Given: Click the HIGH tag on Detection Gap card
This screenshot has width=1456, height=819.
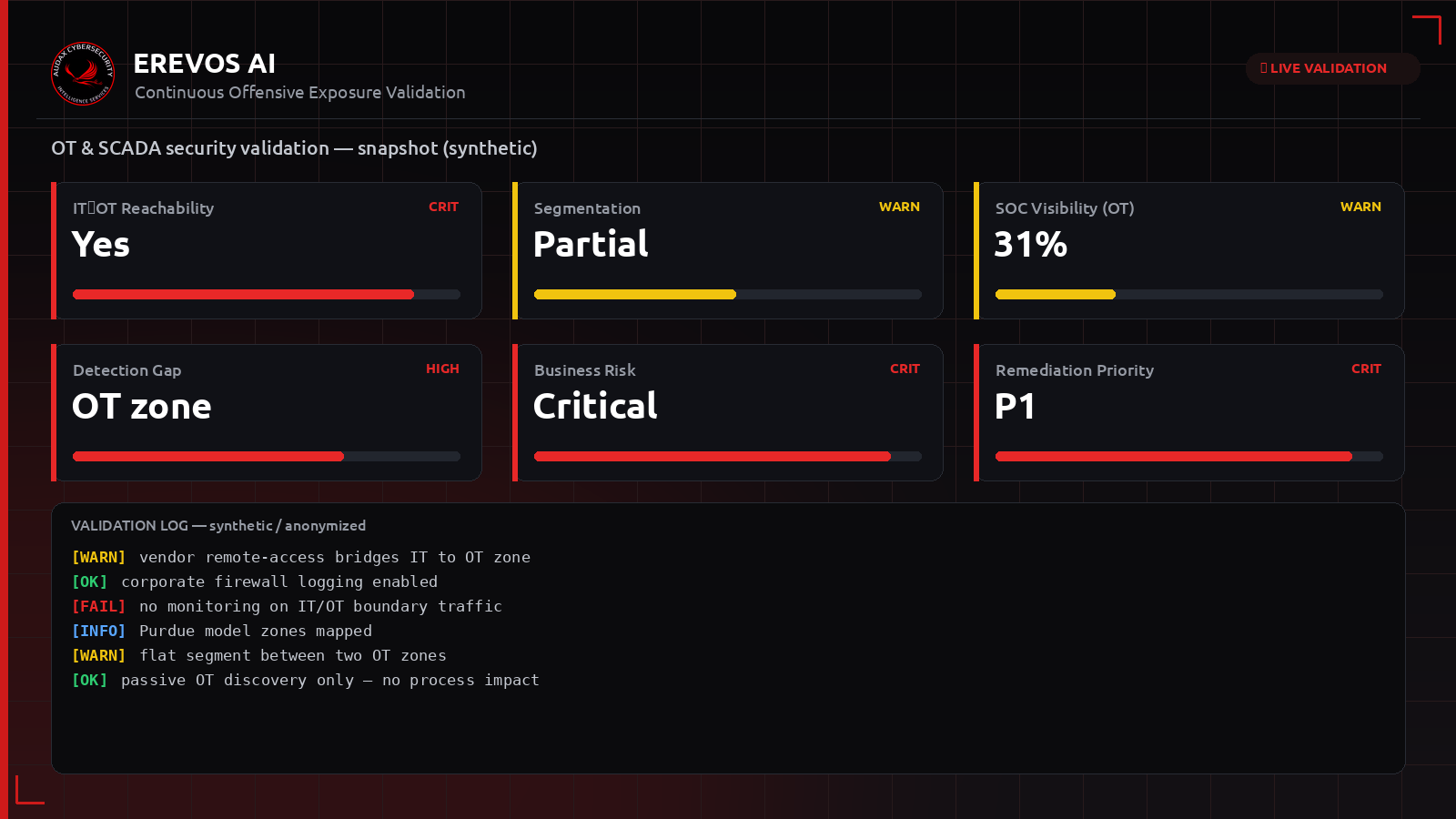Looking at the screenshot, I should tap(442, 369).
